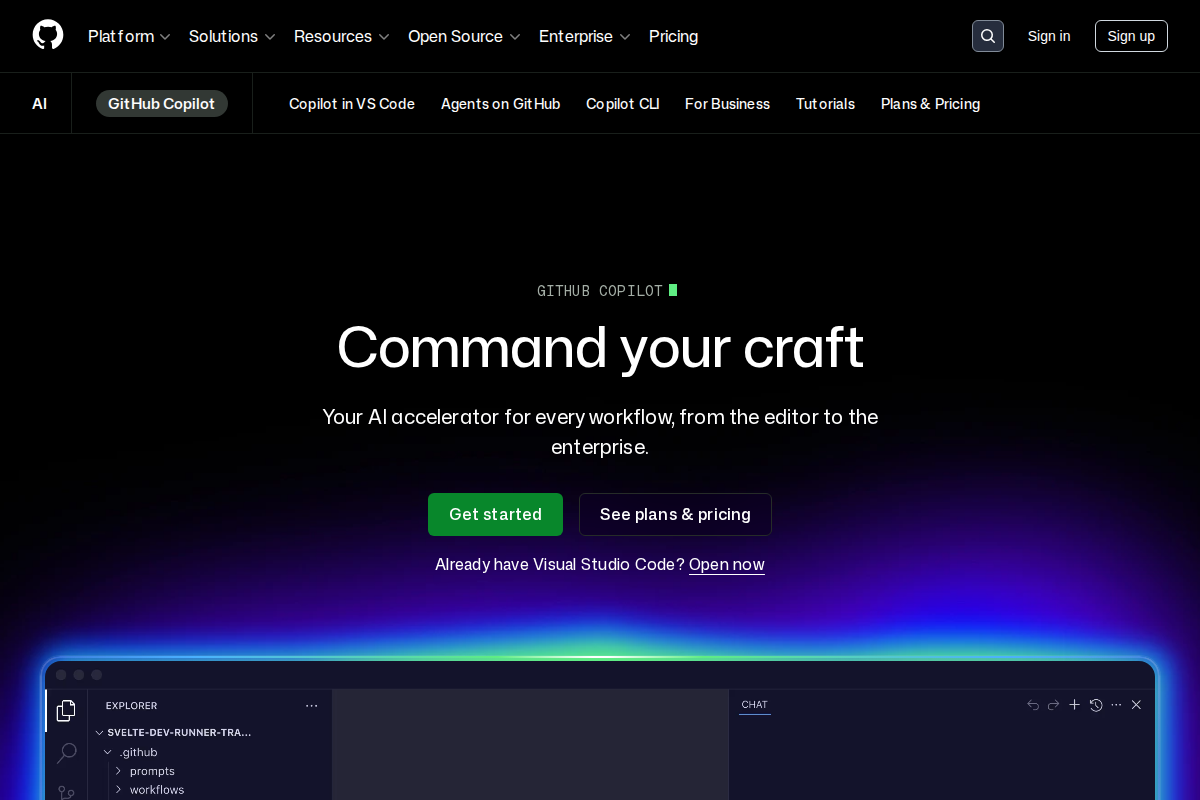Image resolution: width=1200 pixels, height=800 pixels.
Task: Collapse SVELTE-DEV-RUNNER-TRA... root folder
Action: point(174,732)
